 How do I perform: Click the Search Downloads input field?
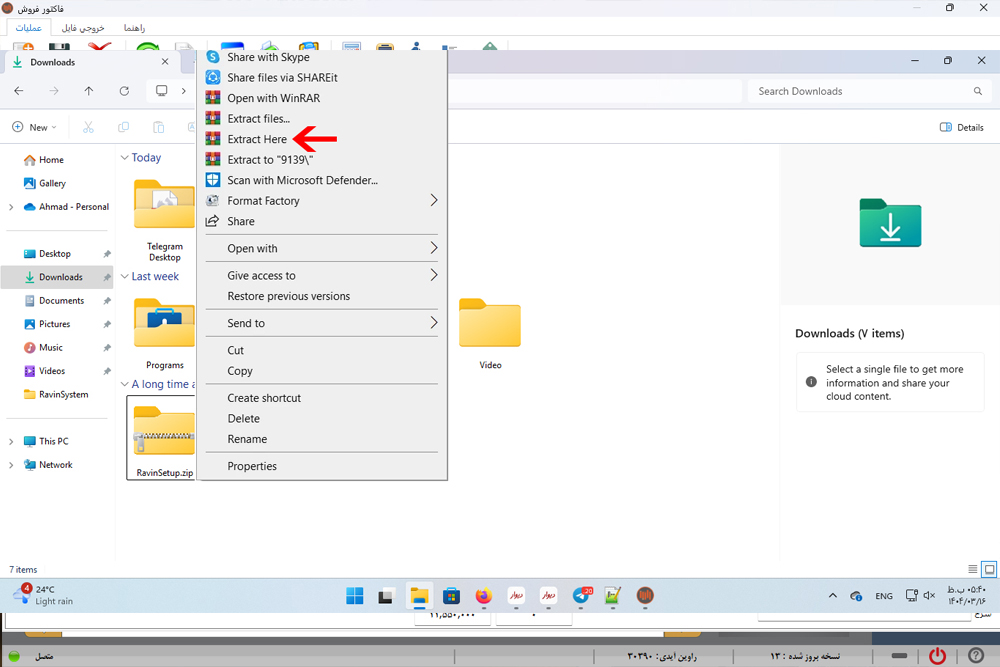tap(860, 91)
